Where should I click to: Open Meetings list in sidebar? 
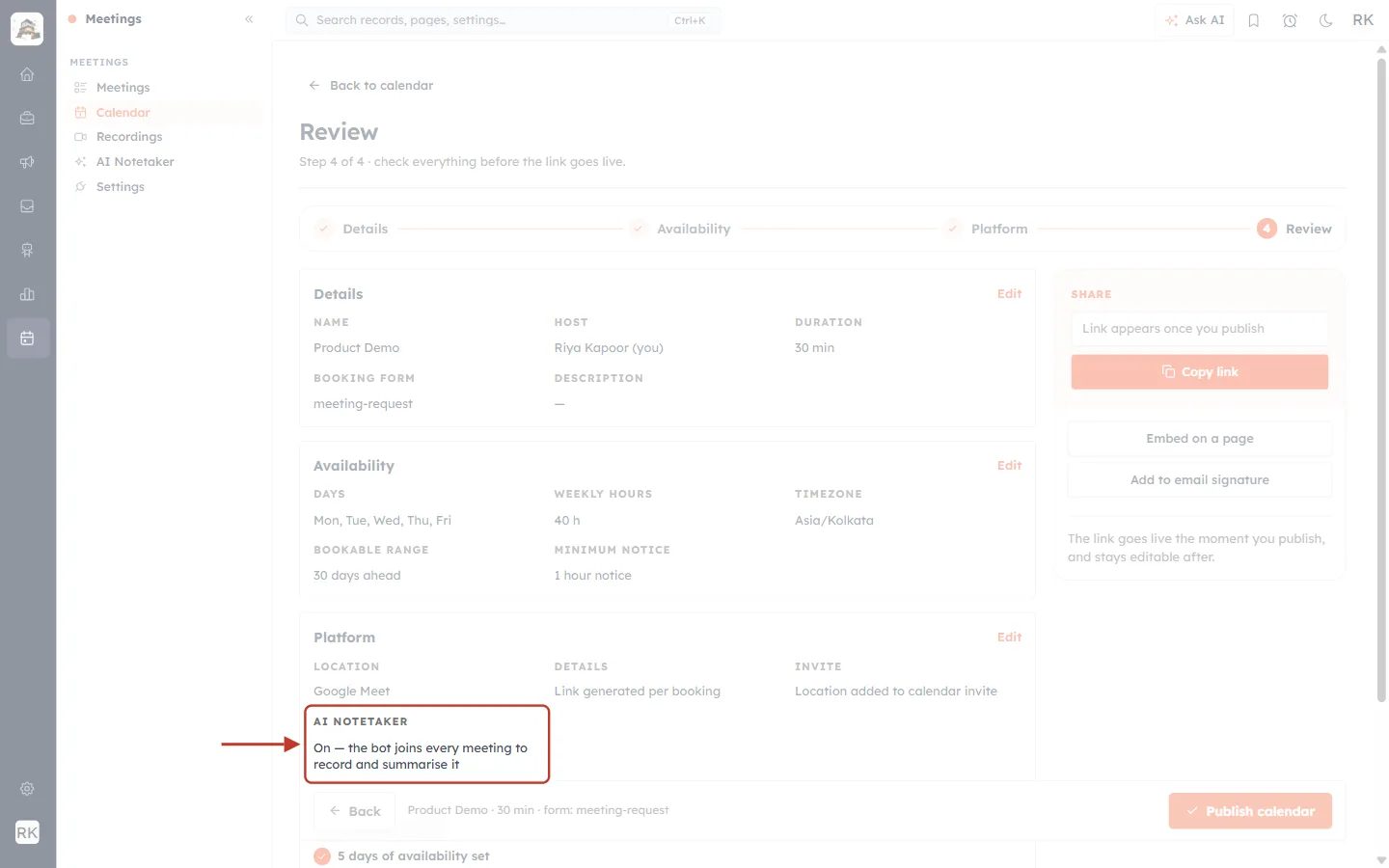click(123, 88)
